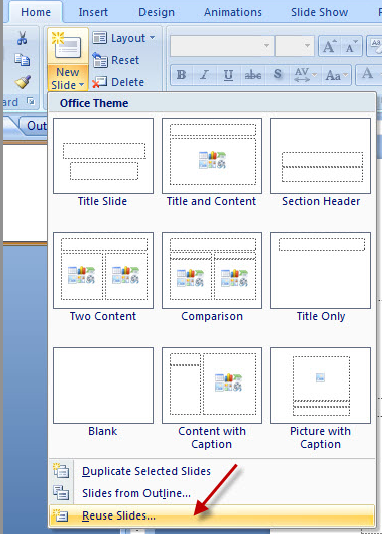Toggle italic formatting

[205, 74]
